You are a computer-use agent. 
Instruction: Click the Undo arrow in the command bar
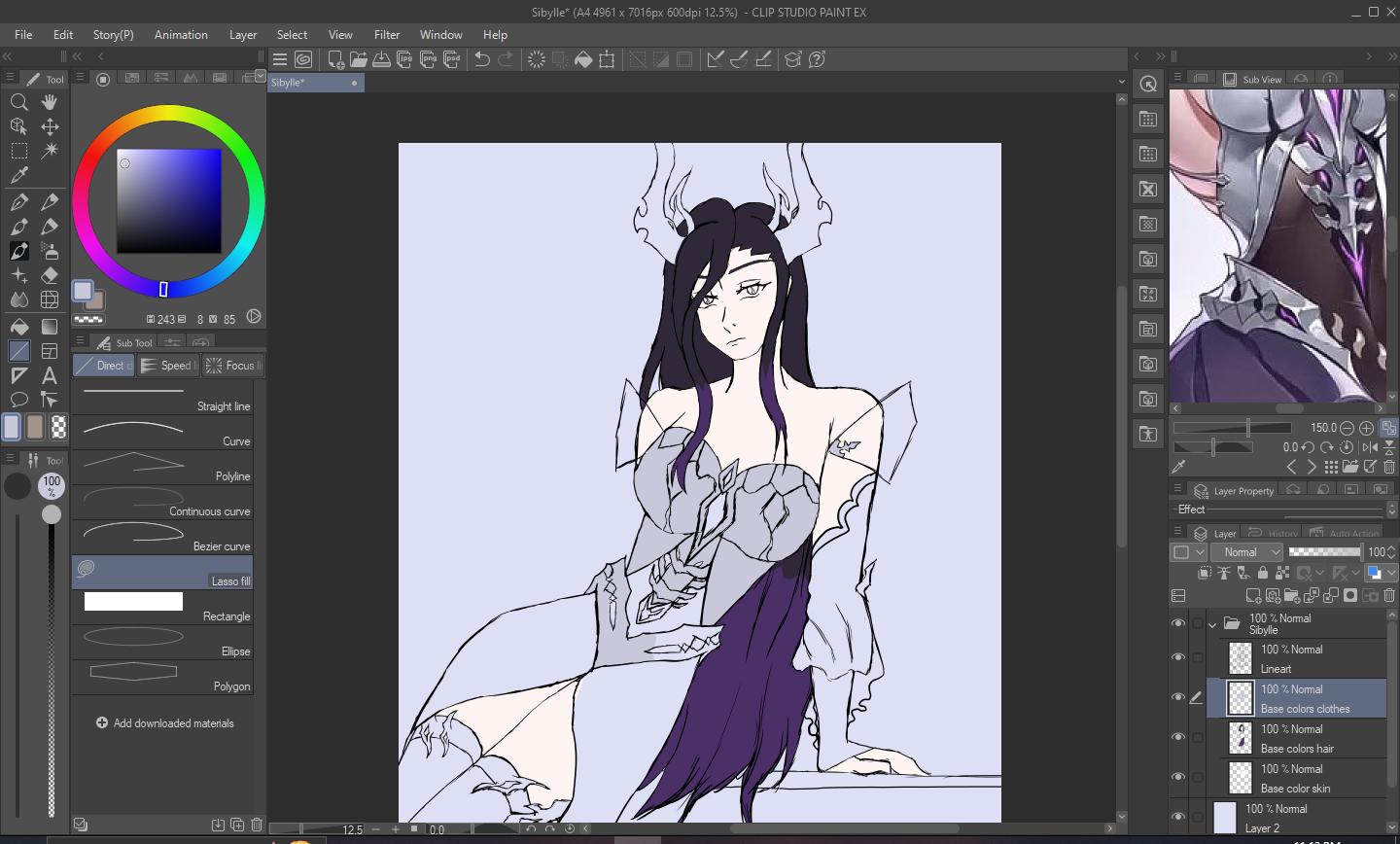[481, 59]
